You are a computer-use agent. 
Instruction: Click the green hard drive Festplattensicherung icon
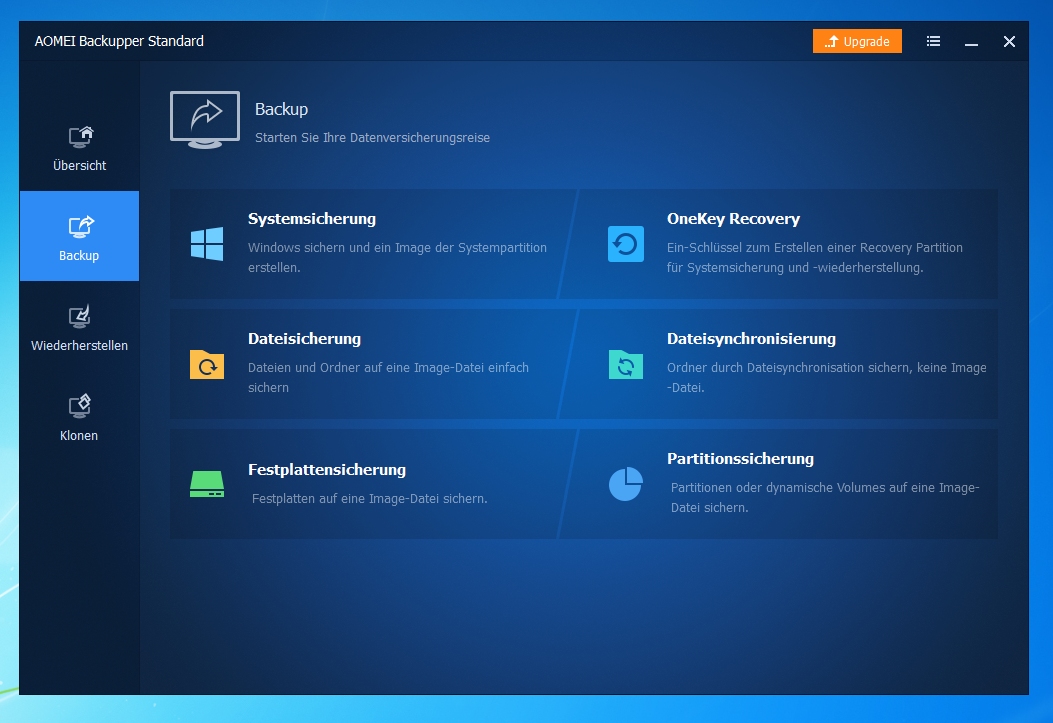[207, 484]
